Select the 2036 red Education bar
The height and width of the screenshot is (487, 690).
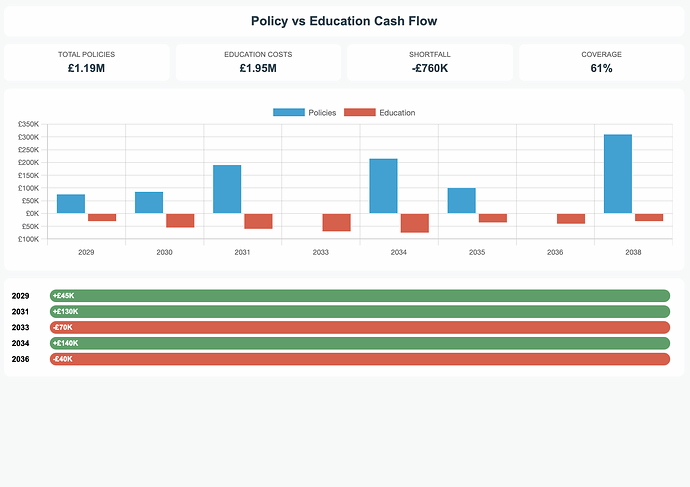tap(571, 218)
